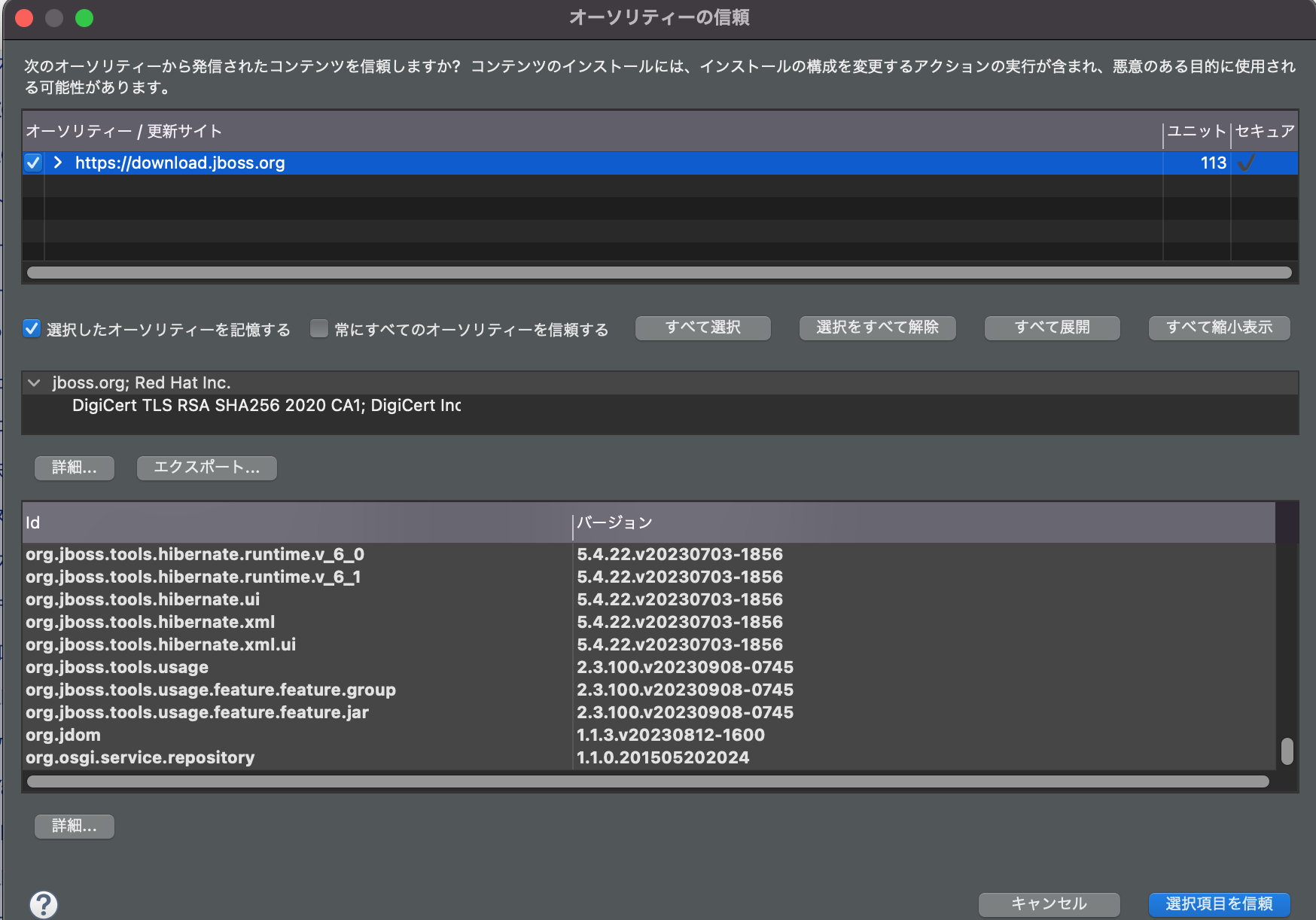Expand the https://download.jboss.org tree entry
Screen dimensions: 1316x920
tap(58, 163)
